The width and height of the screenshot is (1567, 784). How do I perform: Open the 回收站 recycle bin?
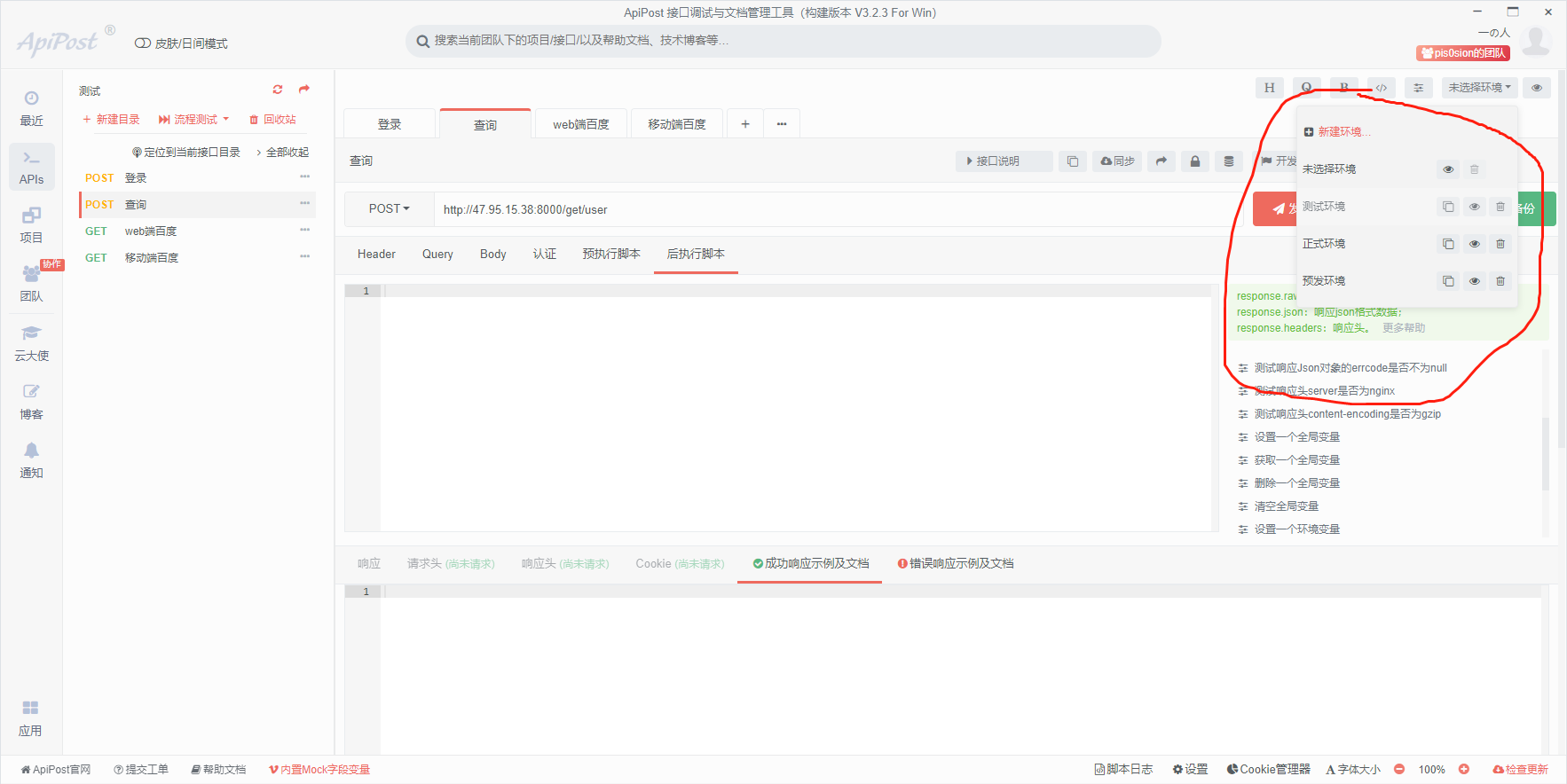(272, 120)
